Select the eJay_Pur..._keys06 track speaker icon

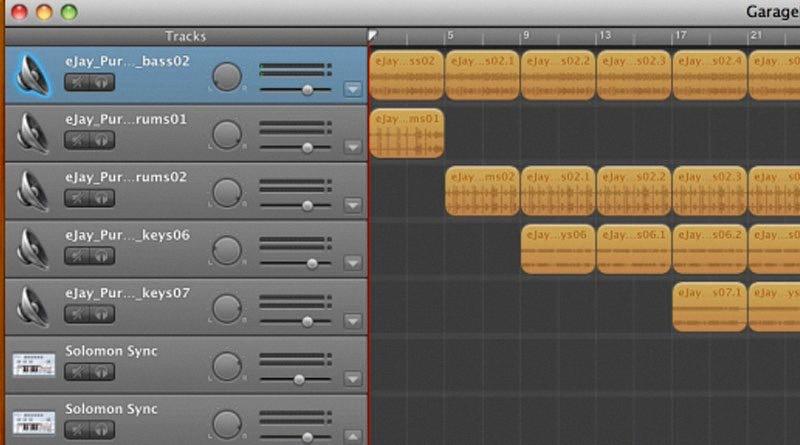pos(33,250)
